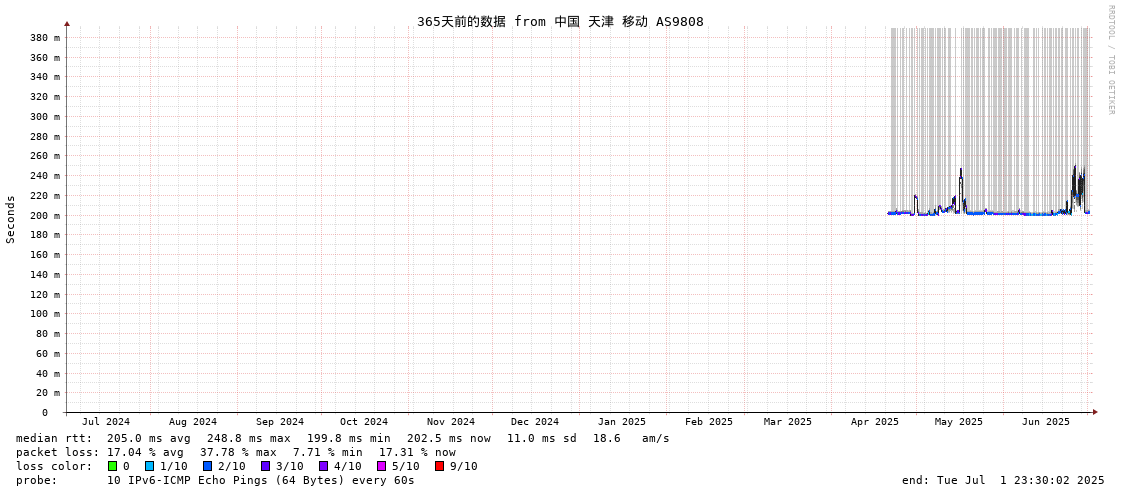The image size is (1121, 494).
Task: Click the 'Nov 2024' x-axis label
Action: point(450,422)
